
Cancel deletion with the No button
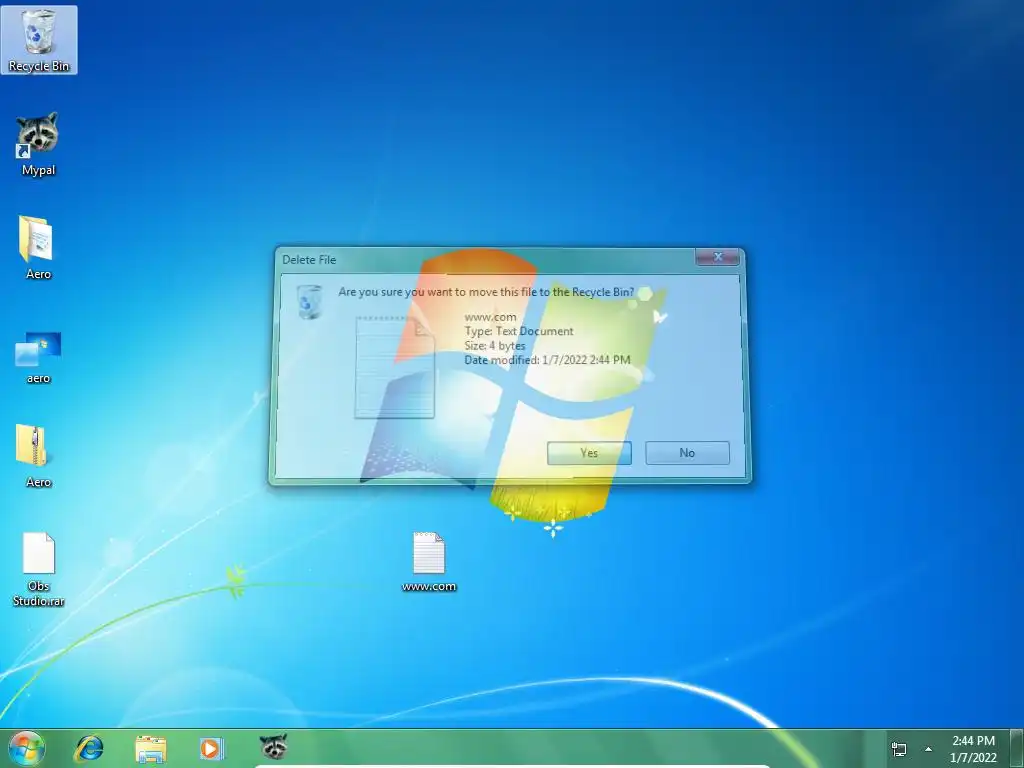pyautogui.click(x=687, y=453)
